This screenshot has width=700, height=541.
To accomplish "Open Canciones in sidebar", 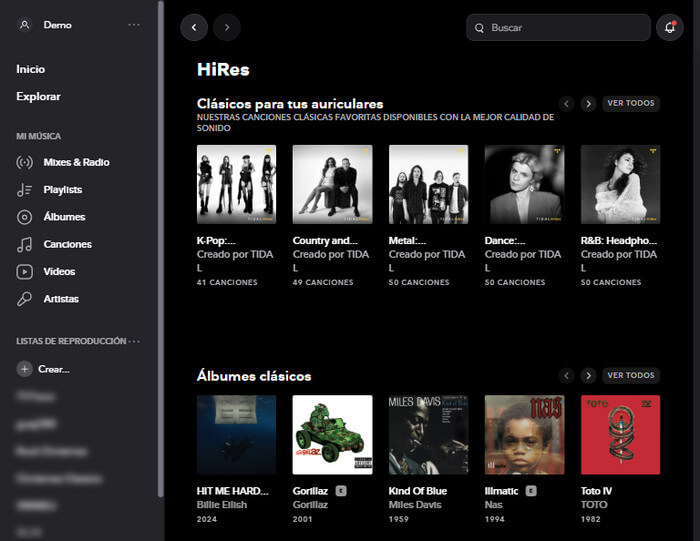I will (67, 244).
